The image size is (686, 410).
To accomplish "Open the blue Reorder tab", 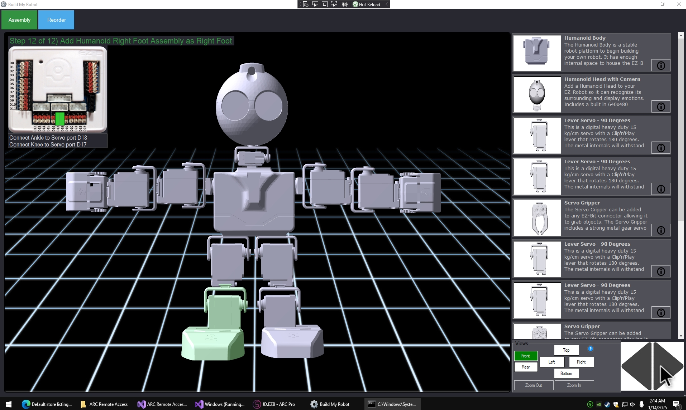I will 56,20.
